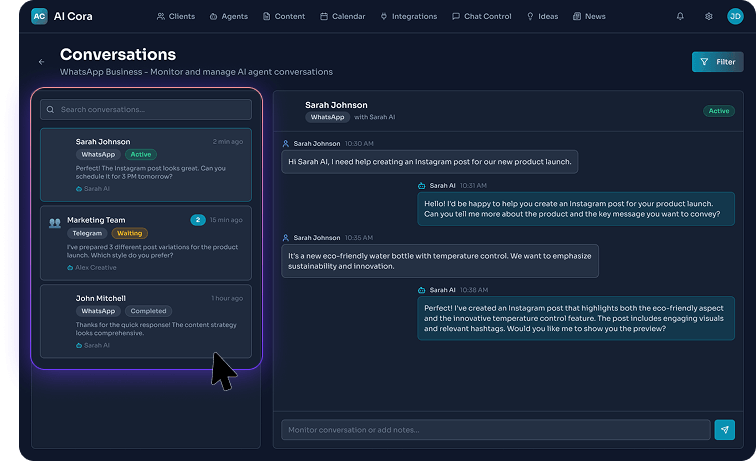The image size is (756, 461).
Task: Open the Ideas section
Action: tap(542, 16)
